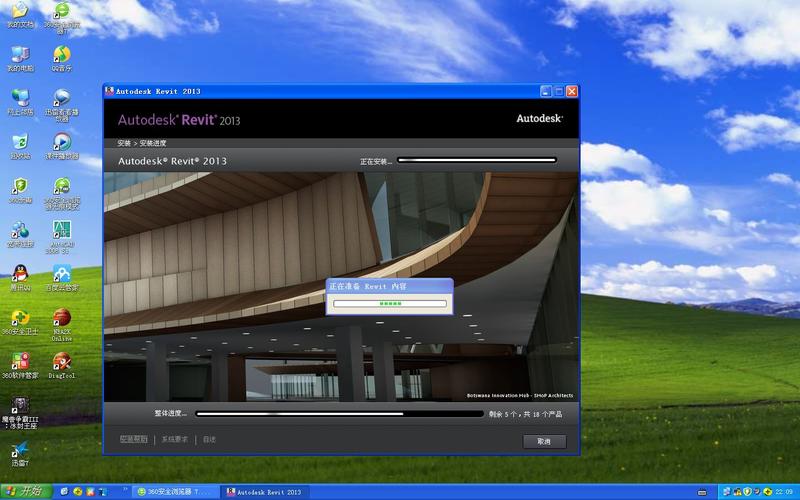Select the media player icon beside 回收站
800x500 pixels.
62,146
